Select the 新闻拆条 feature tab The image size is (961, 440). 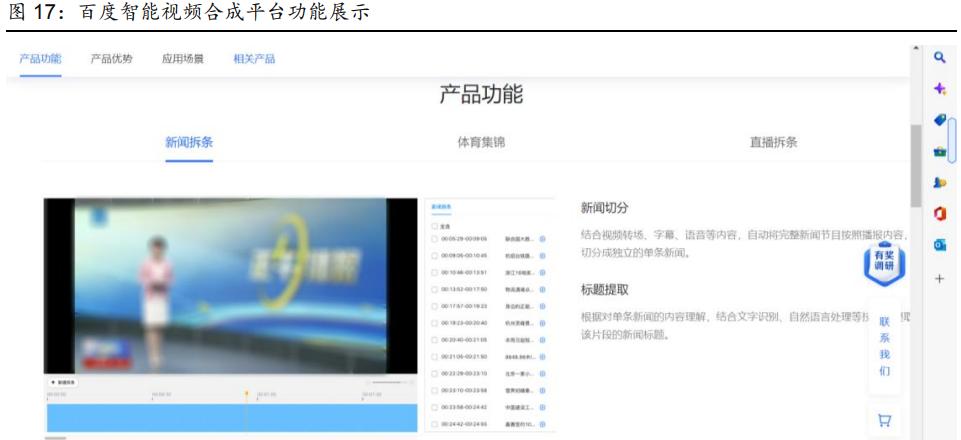coord(189,143)
